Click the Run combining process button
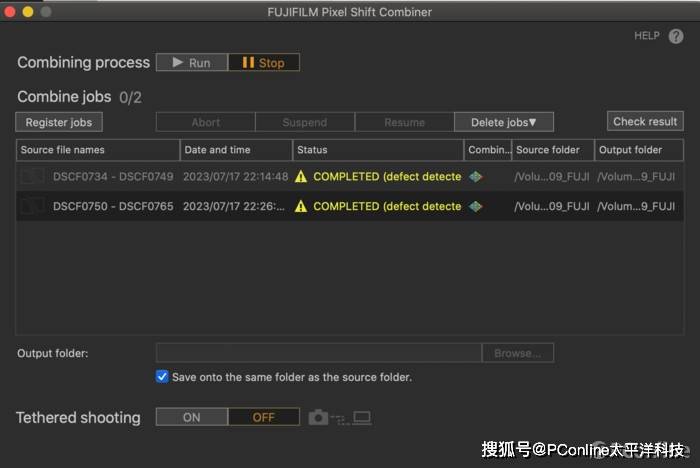700x468 pixels. (x=192, y=63)
